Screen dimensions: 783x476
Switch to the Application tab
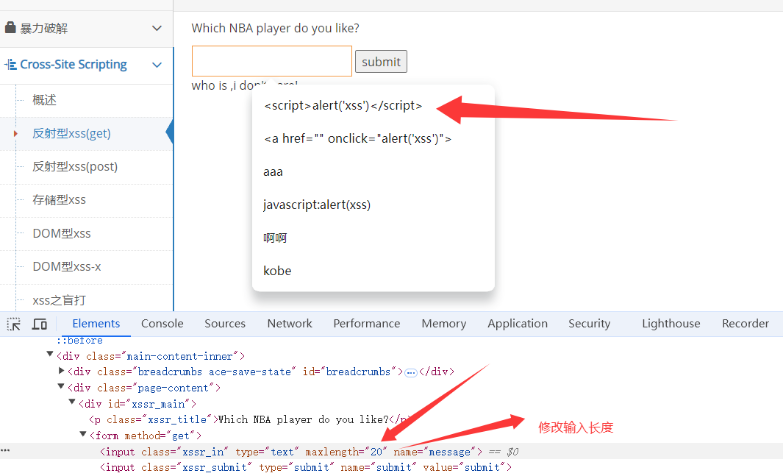pyautogui.click(x=517, y=324)
